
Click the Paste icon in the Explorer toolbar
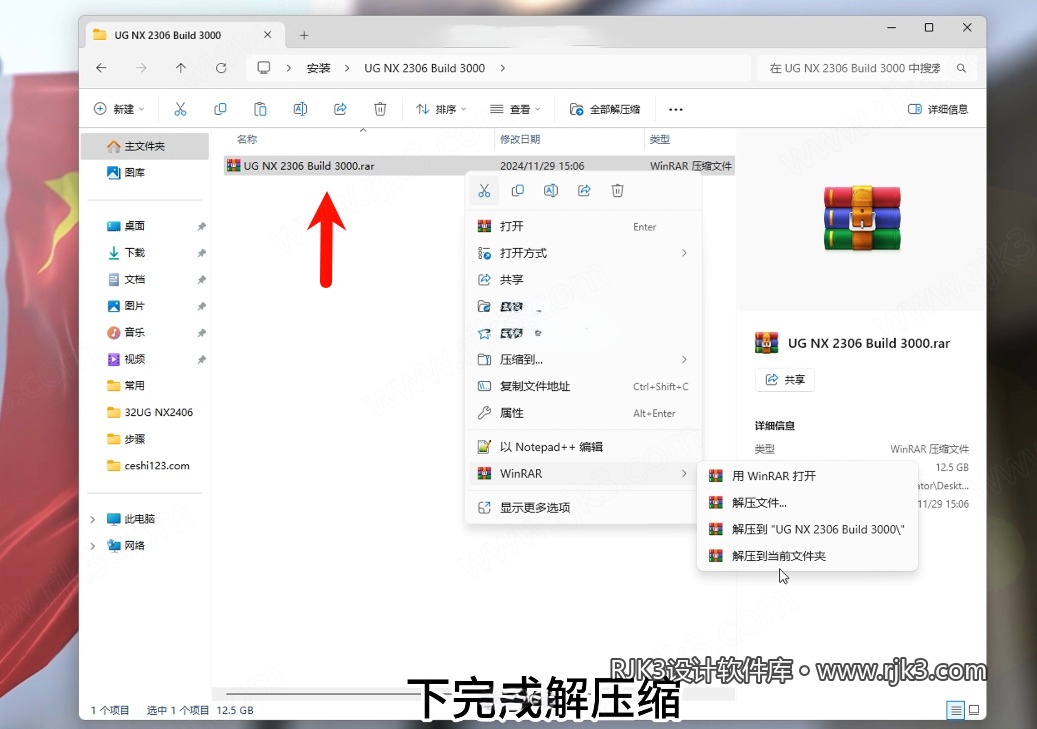261,109
